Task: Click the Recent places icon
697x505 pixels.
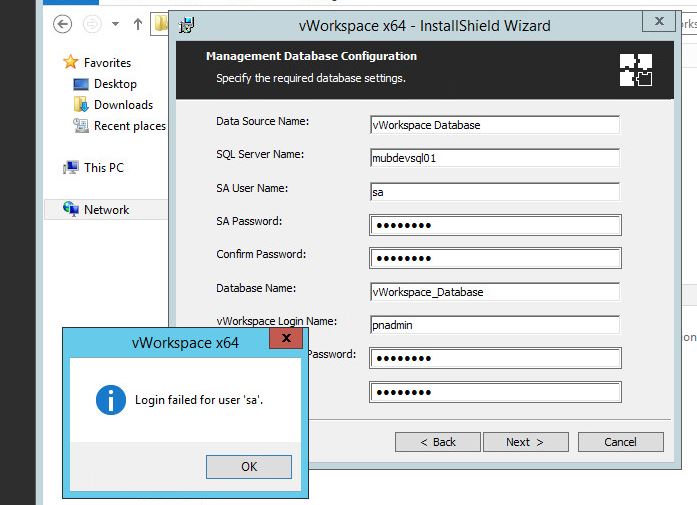Action: [x=80, y=126]
